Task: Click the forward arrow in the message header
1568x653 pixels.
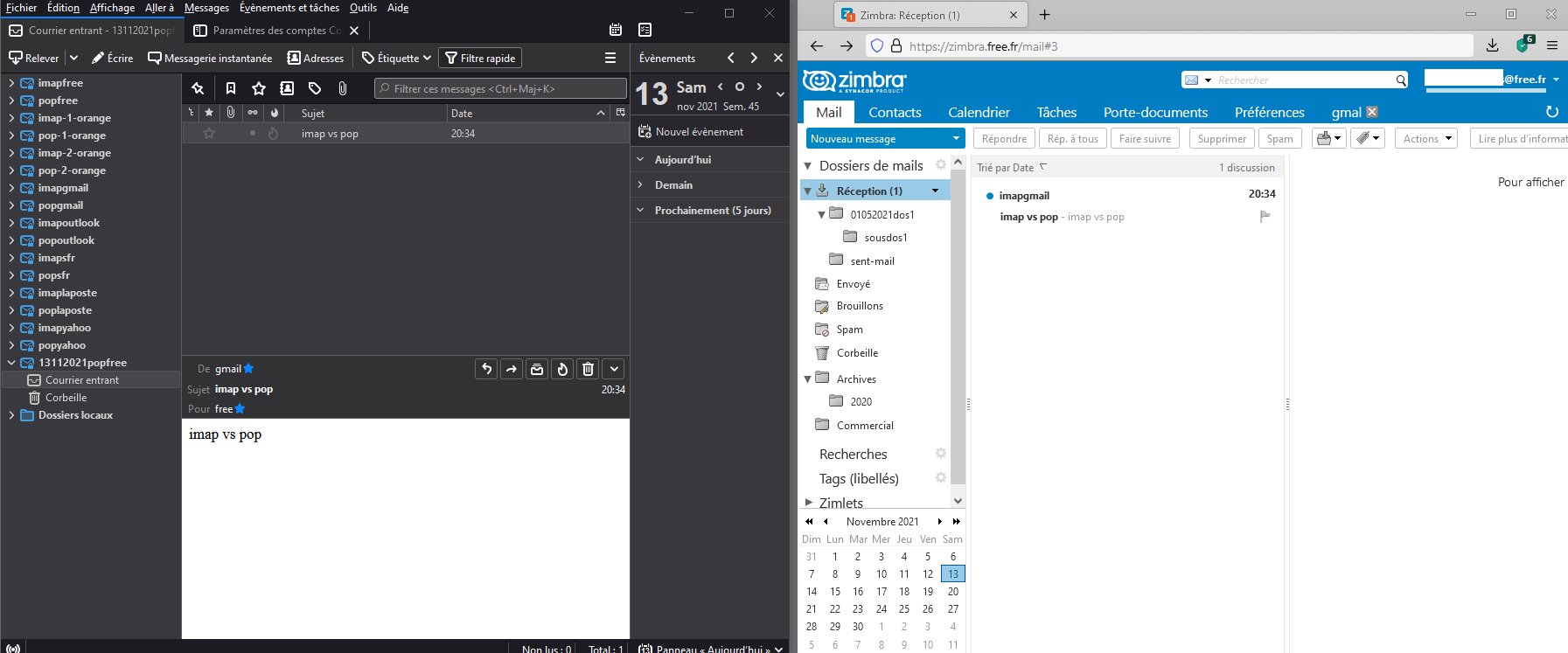Action: coord(512,369)
